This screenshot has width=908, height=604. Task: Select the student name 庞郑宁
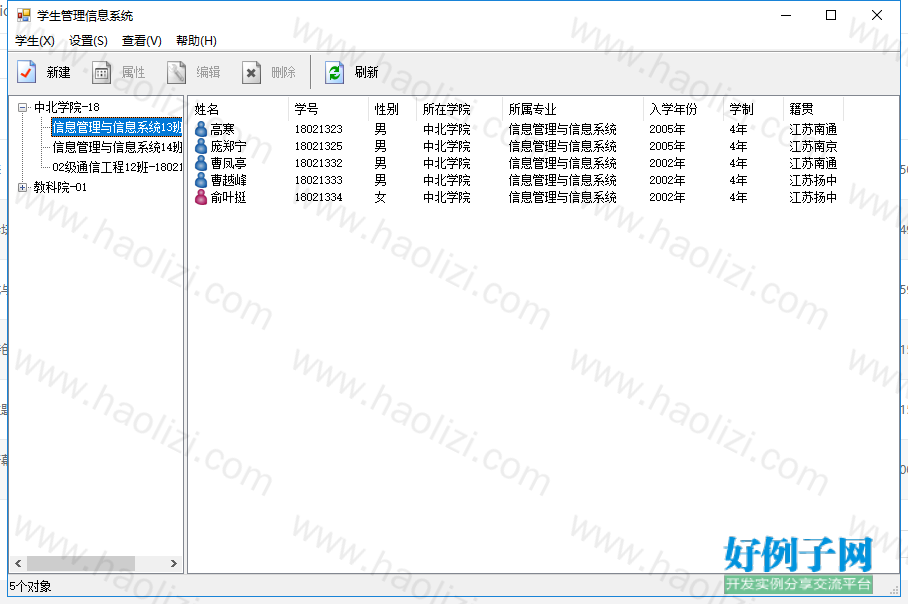tap(228, 146)
